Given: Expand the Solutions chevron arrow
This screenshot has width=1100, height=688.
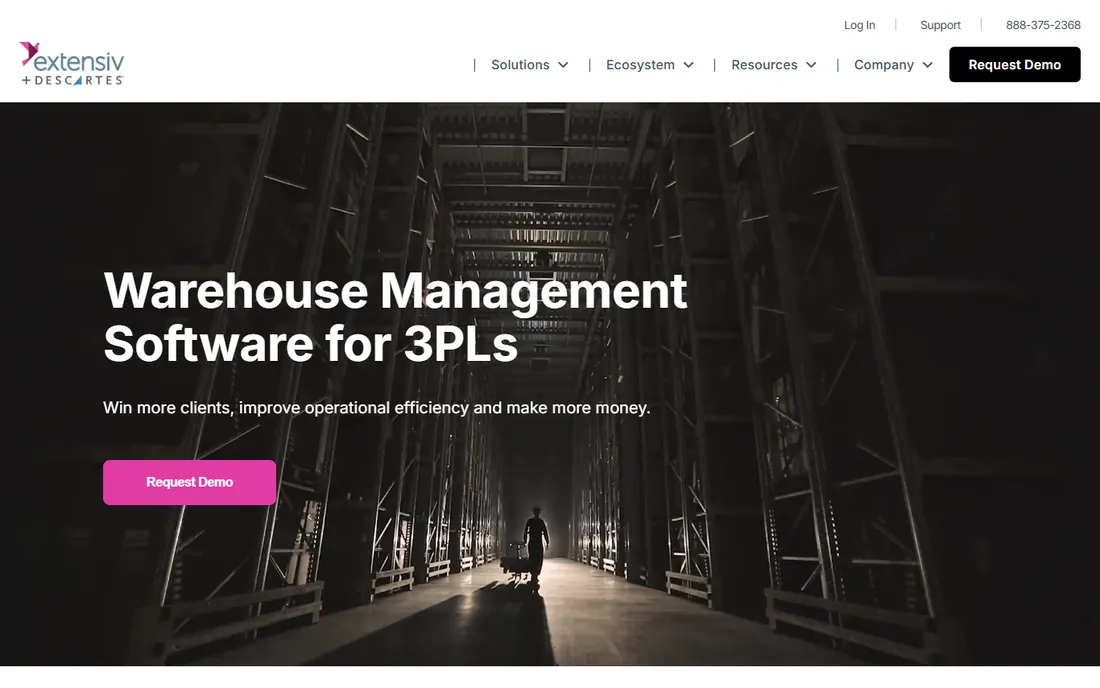Looking at the screenshot, I should [x=563, y=65].
